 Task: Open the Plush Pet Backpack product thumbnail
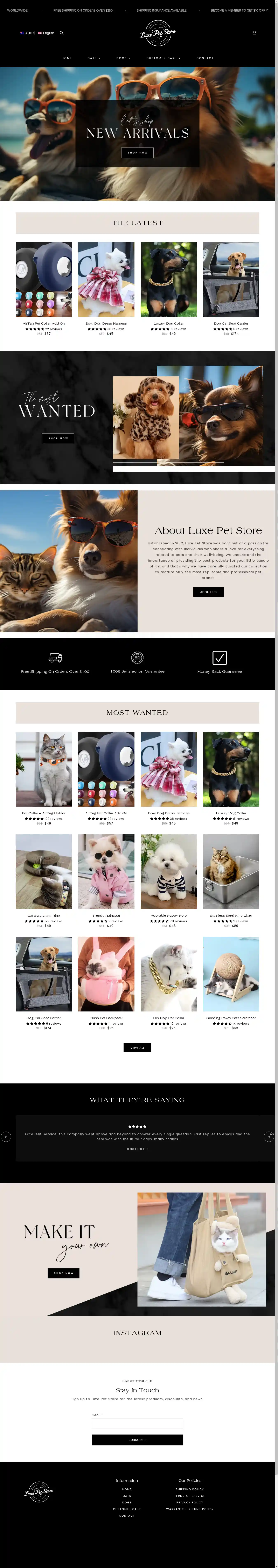click(x=106, y=974)
